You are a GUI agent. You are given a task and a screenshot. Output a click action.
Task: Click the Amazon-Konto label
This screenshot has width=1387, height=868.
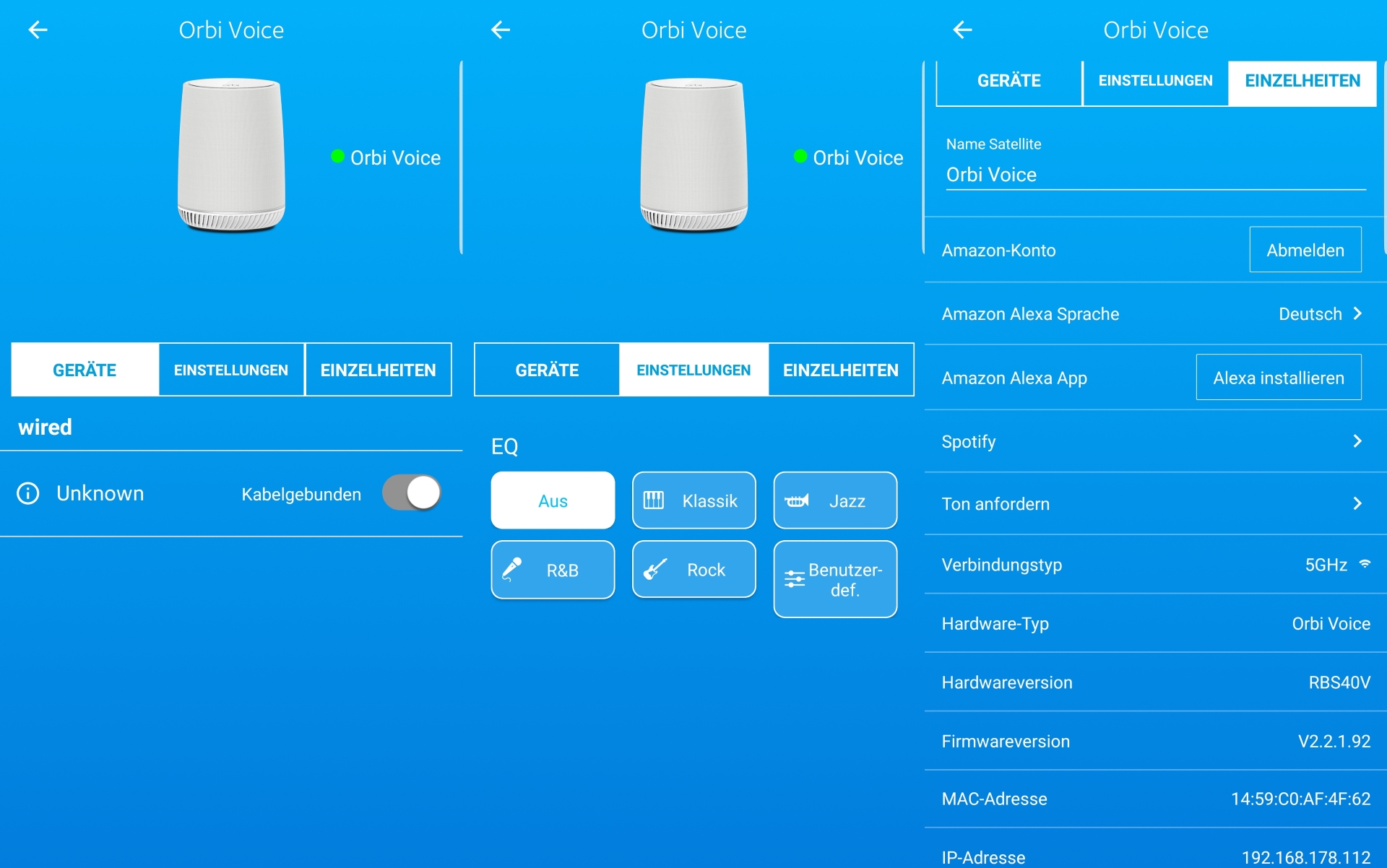[998, 251]
